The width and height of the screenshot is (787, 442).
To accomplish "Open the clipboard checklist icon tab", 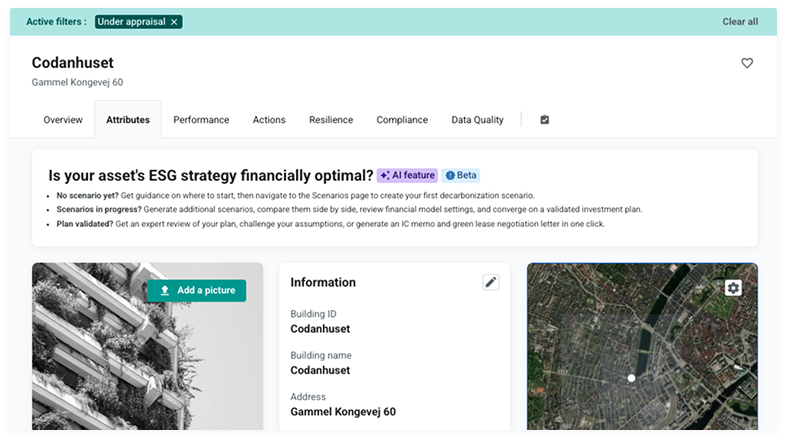I will click(x=545, y=119).
